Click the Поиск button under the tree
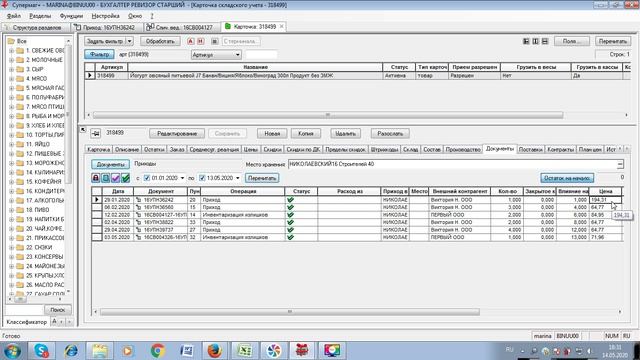The height and width of the screenshot is (360, 640). [58, 310]
